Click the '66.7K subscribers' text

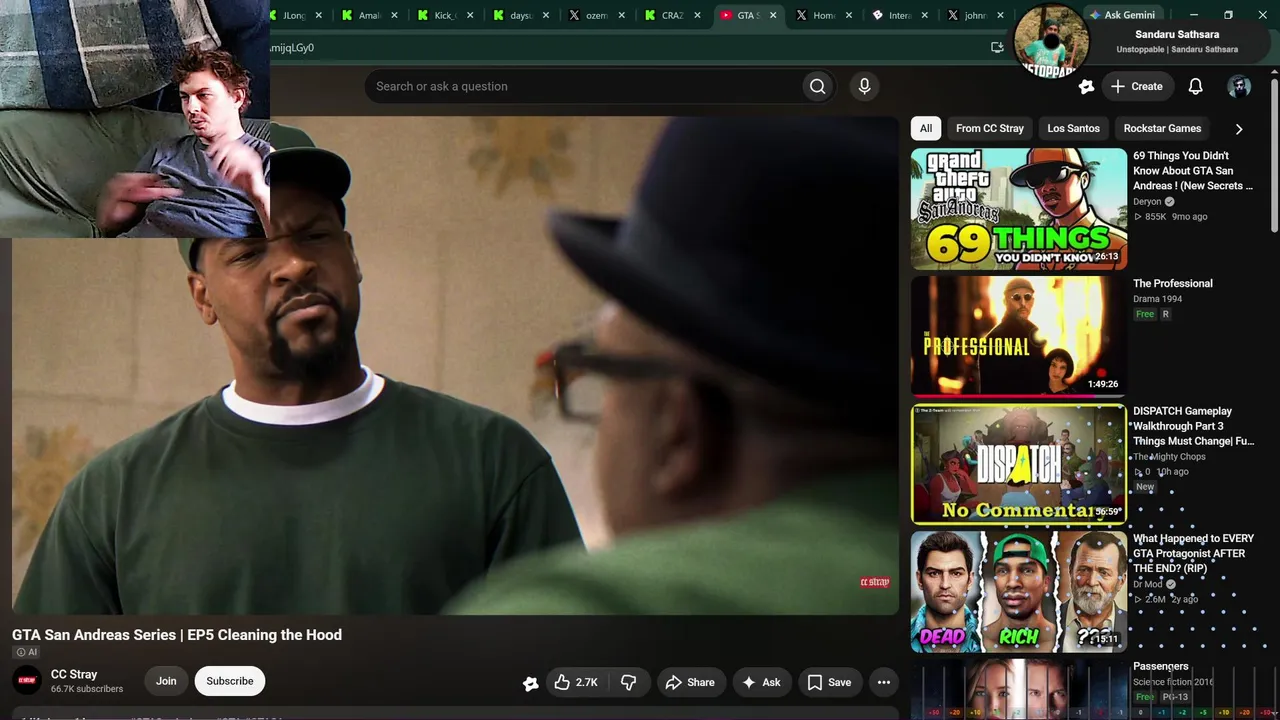87,689
